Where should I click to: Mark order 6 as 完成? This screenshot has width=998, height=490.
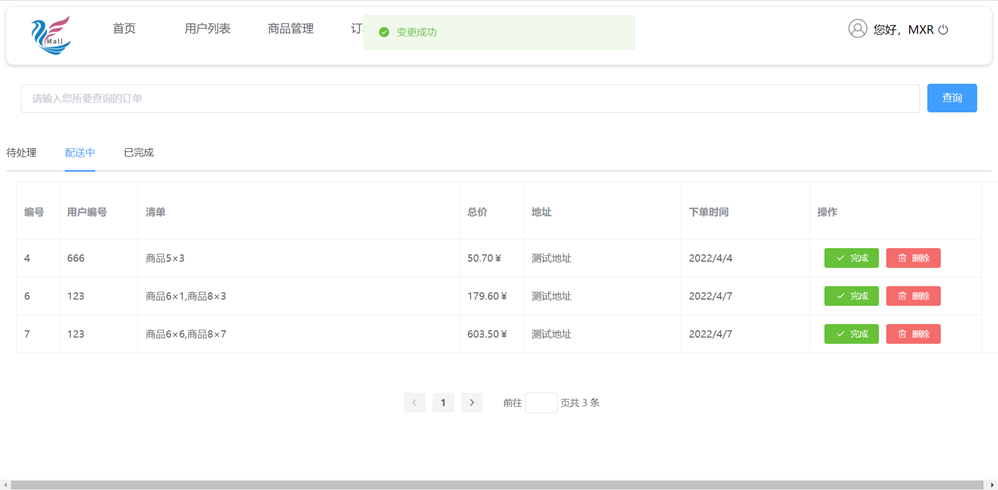pyautogui.click(x=852, y=296)
